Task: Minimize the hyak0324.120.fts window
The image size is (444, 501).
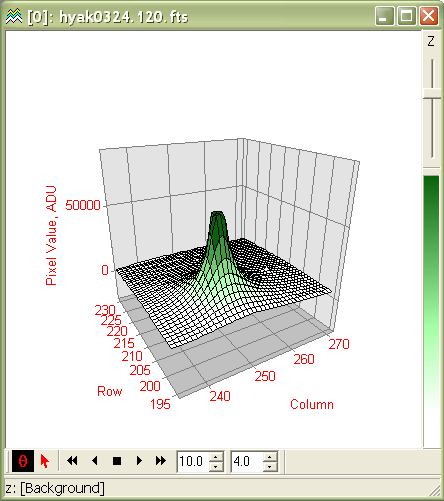Action: tap(384, 16)
